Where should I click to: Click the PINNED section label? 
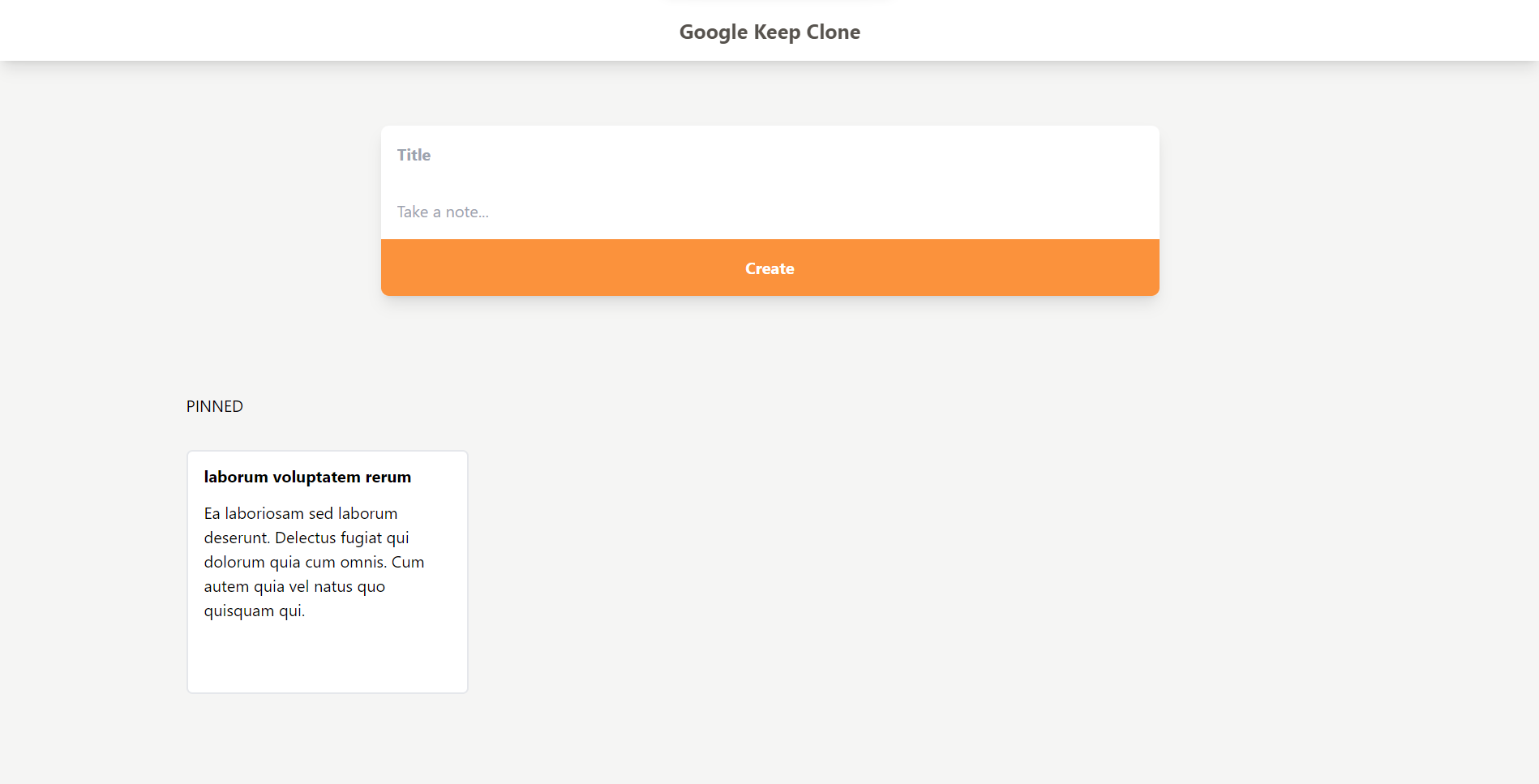point(215,406)
